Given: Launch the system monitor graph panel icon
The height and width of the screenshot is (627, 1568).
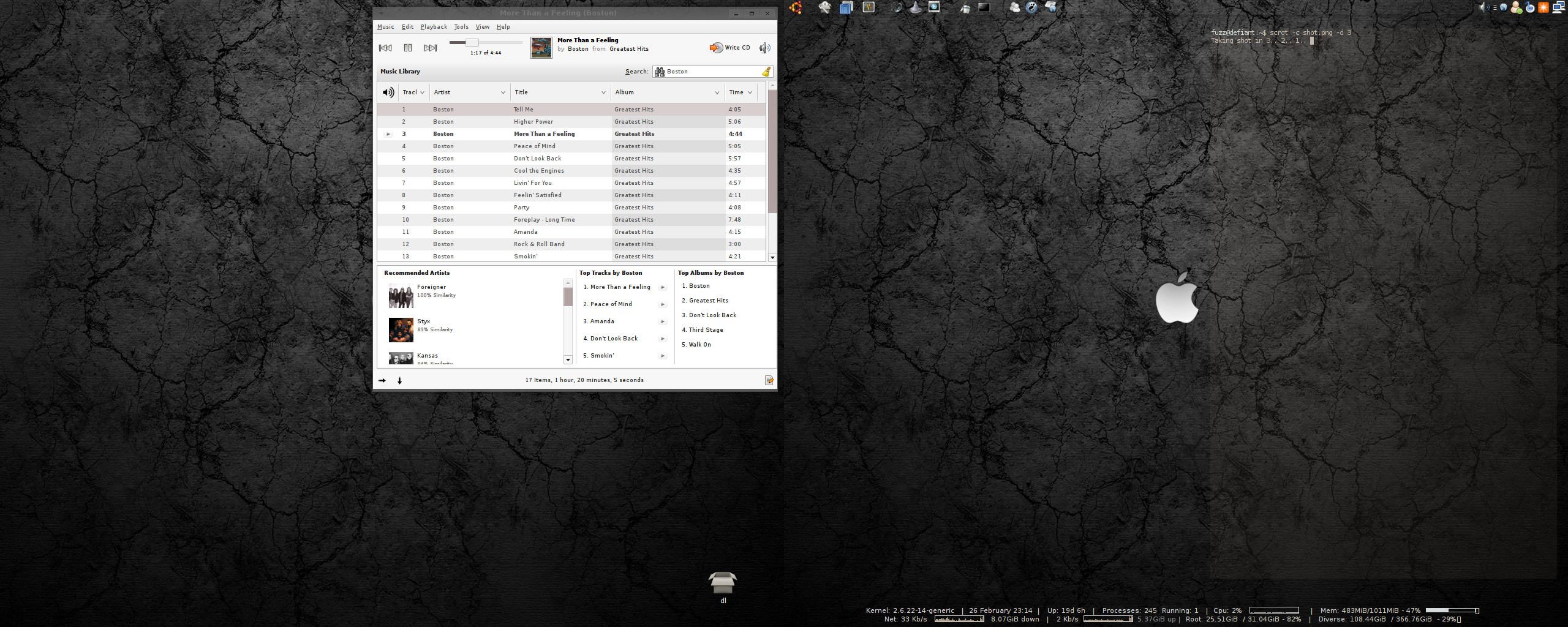Looking at the screenshot, I should [869, 7].
